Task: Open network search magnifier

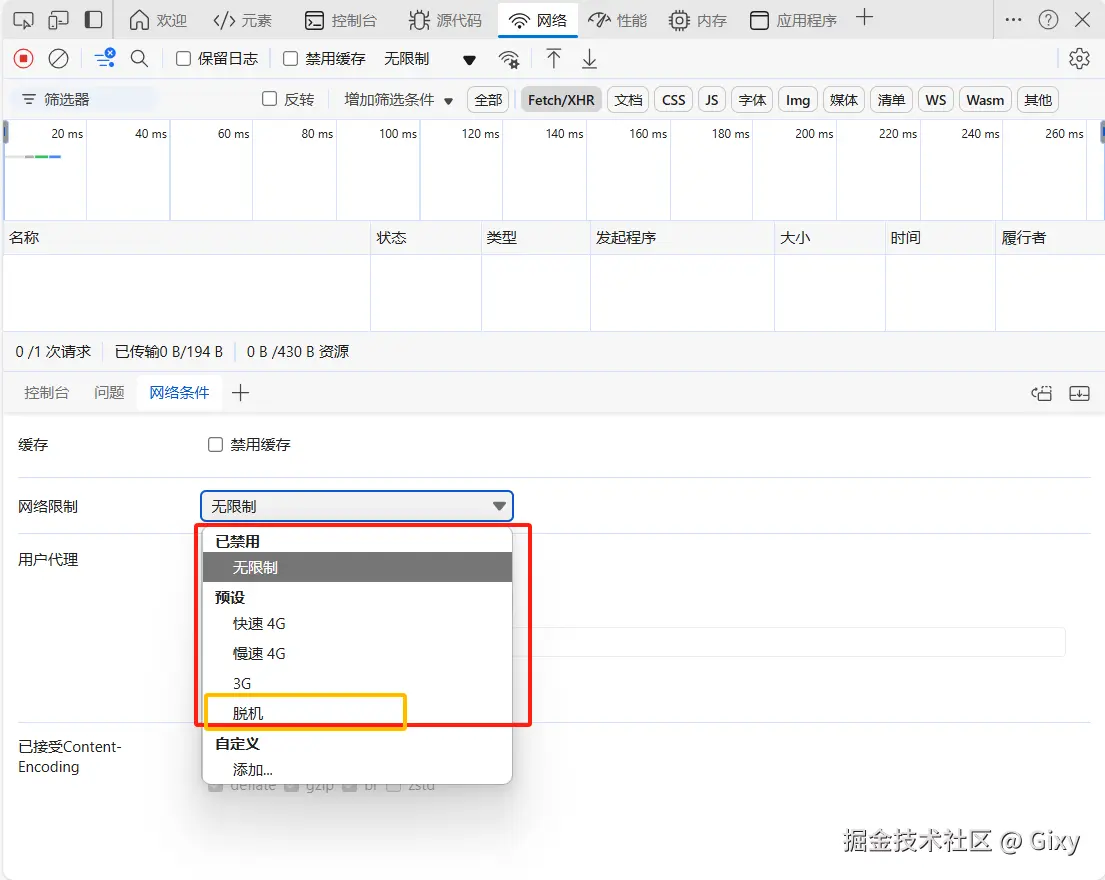Action: coord(140,58)
